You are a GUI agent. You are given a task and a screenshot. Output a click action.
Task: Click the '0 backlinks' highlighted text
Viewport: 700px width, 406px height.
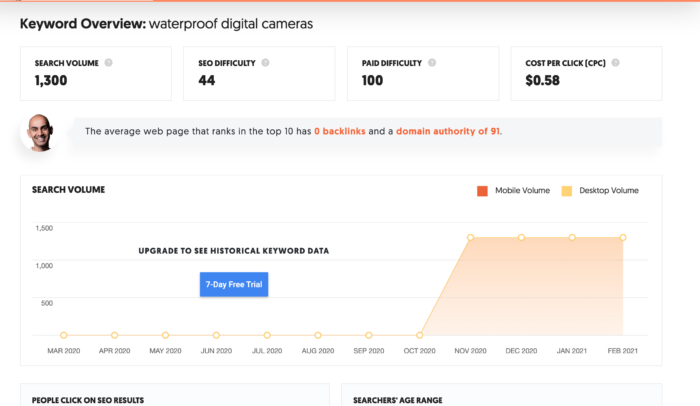pos(340,131)
